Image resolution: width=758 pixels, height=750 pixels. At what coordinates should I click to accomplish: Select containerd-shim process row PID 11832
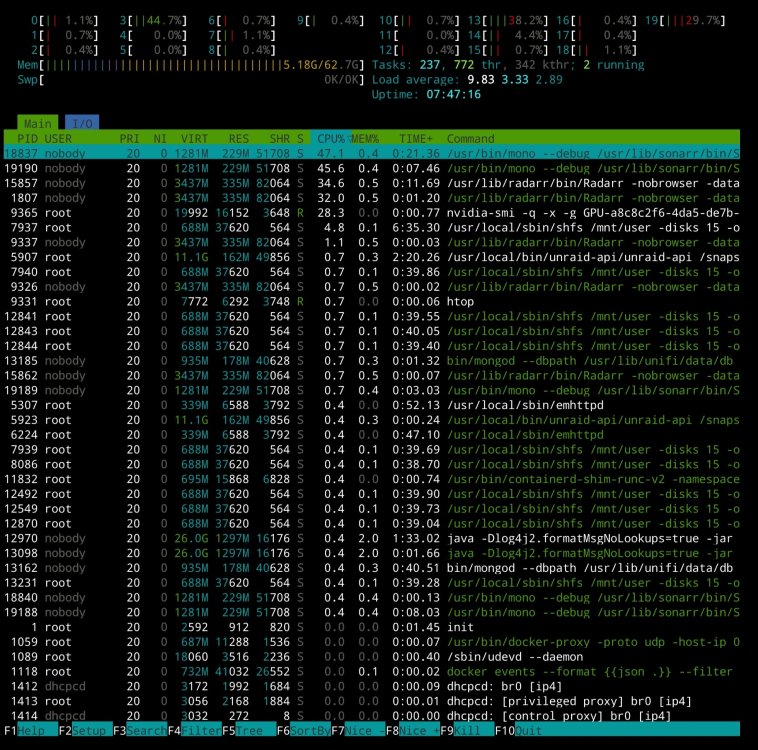pyautogui.click(x=372, y=479)
